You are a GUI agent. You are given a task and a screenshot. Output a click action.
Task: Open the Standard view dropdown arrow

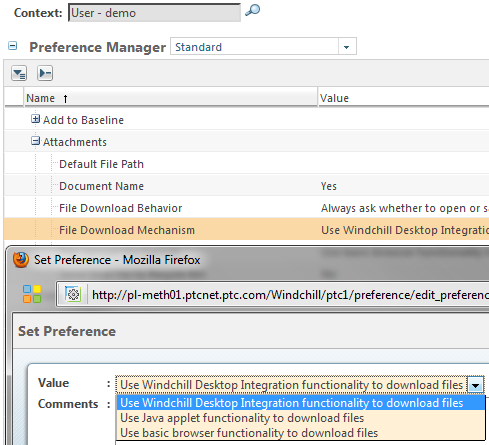(347, 47)
